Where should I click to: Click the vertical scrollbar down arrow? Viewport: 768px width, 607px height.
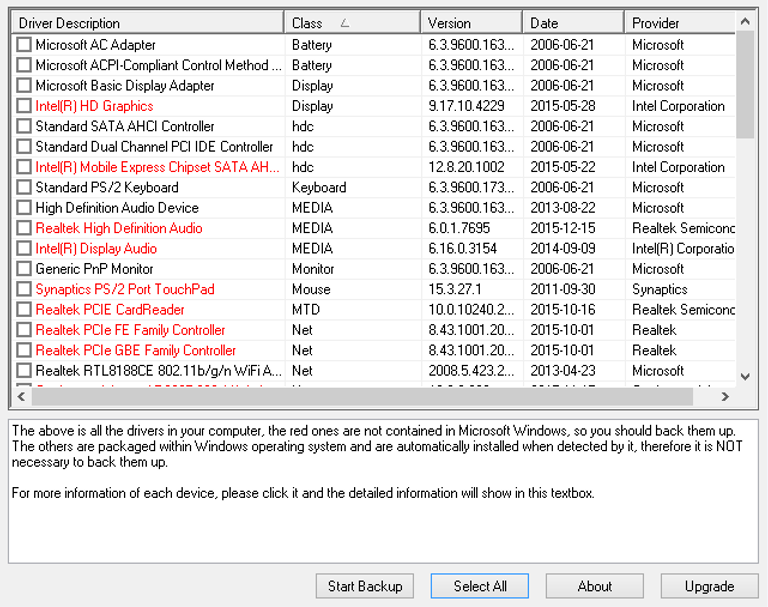point(745,377)
